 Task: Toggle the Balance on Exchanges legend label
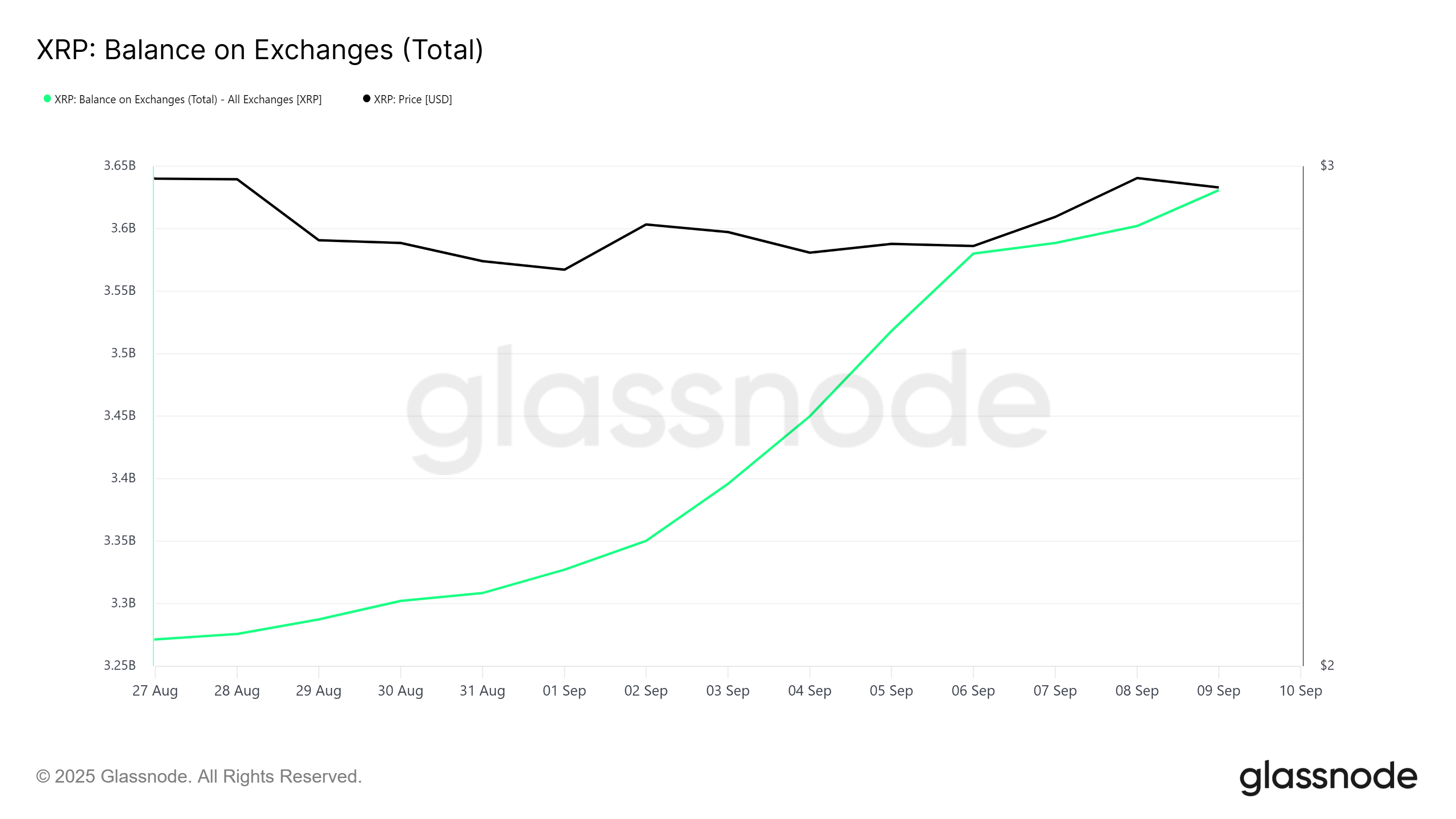187,100
